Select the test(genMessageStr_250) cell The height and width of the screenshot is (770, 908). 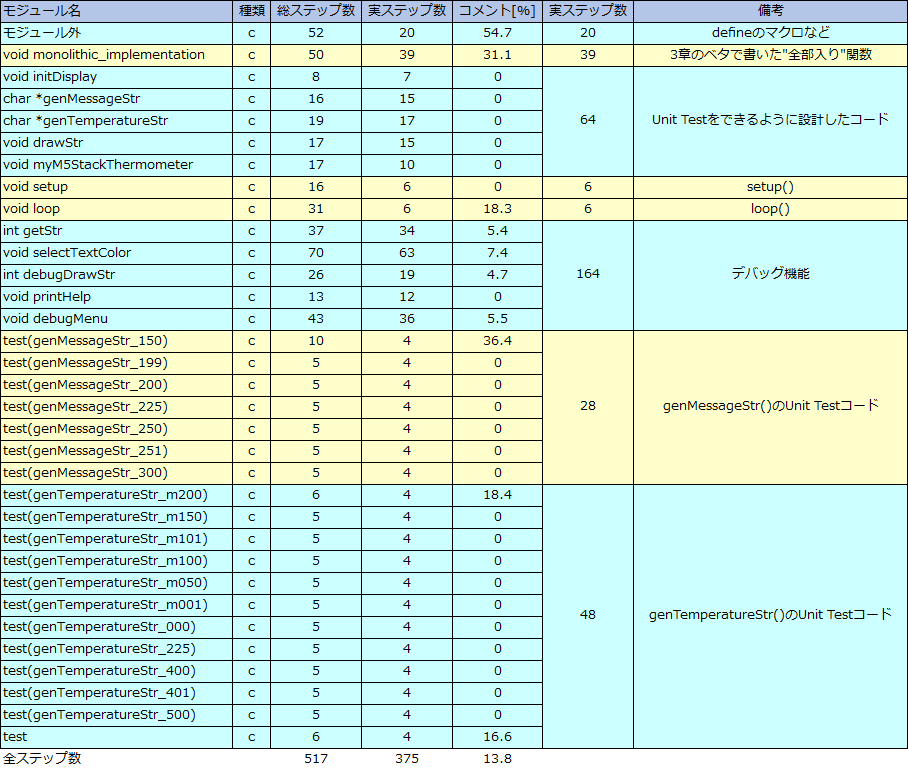click(116, 429)
